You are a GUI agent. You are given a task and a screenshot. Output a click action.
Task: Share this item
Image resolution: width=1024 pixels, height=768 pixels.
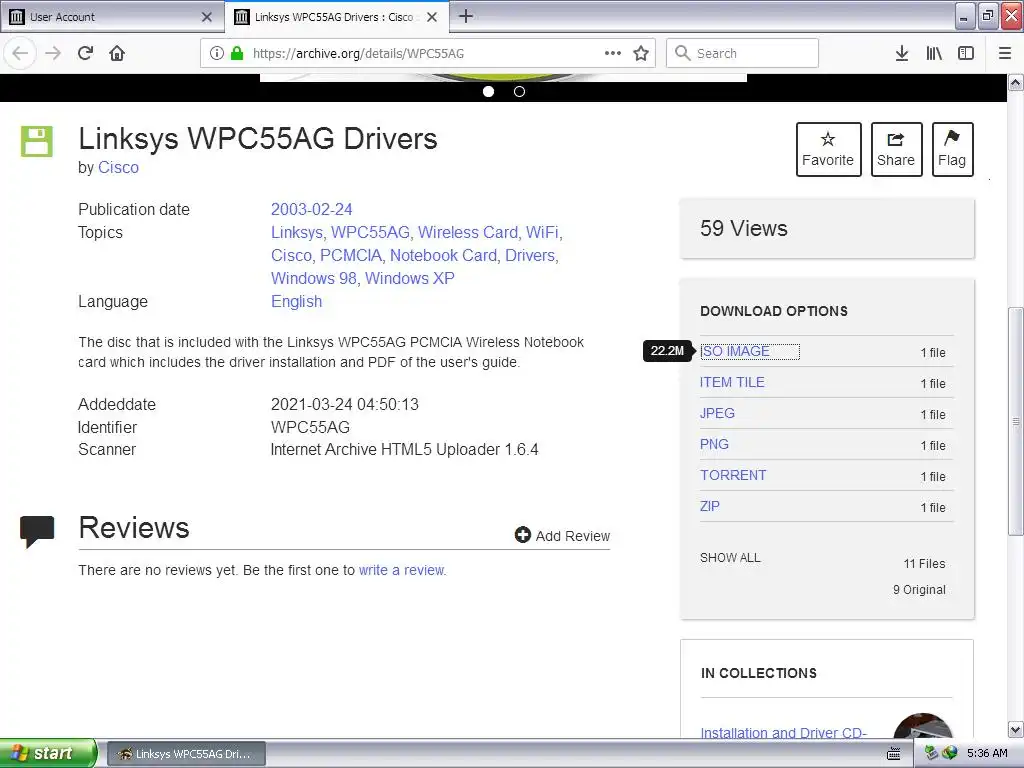896,149
